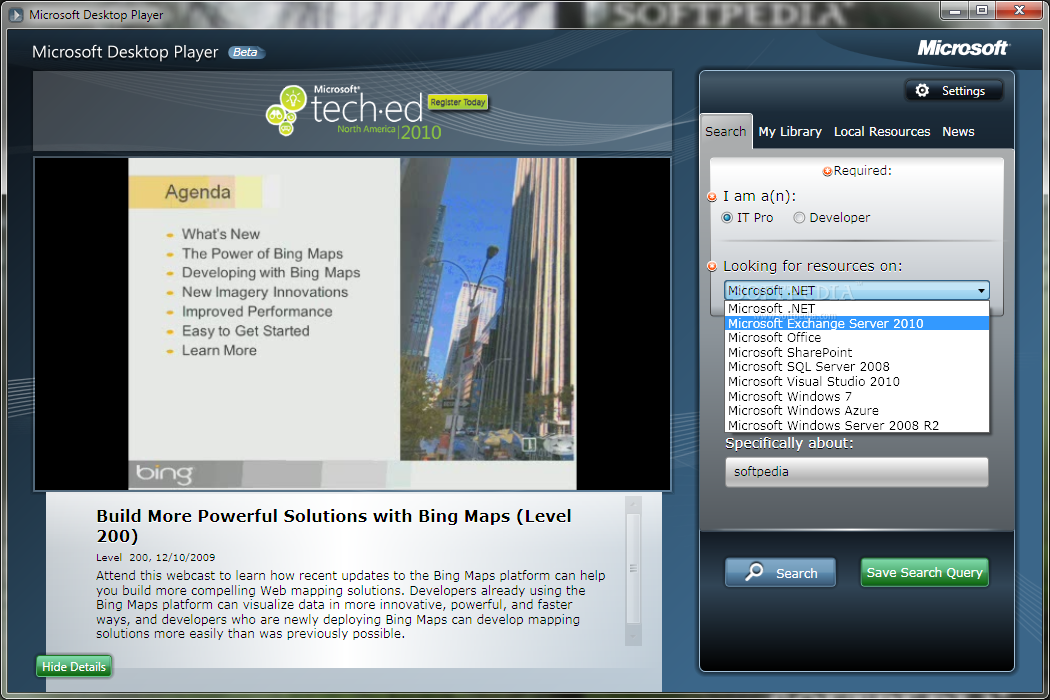Choose Microsoft Visual Studio 2010 option
The height and width of the screenshot is (700, 1050).
[856, 382]
